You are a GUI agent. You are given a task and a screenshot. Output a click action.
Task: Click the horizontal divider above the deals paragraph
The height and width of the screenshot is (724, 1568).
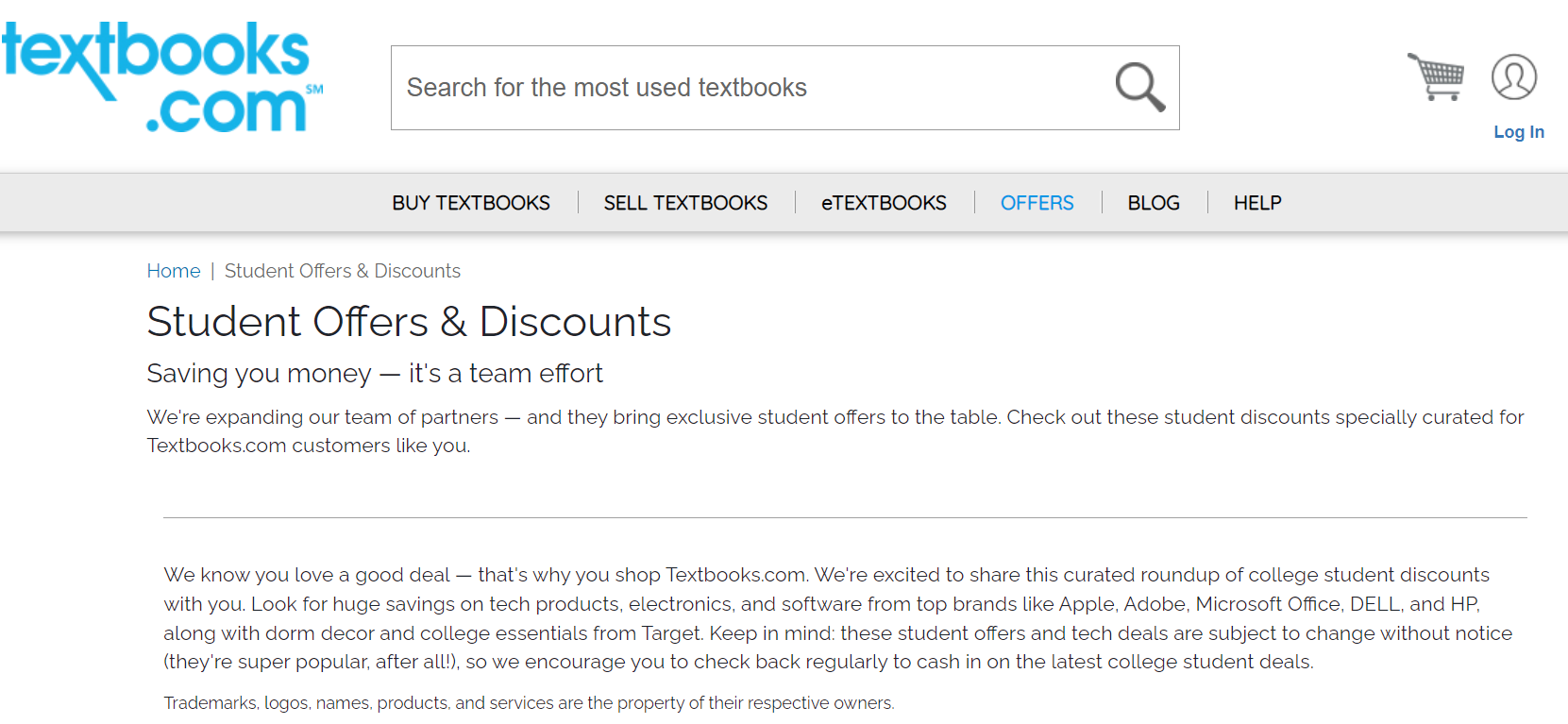click(844, 517)
